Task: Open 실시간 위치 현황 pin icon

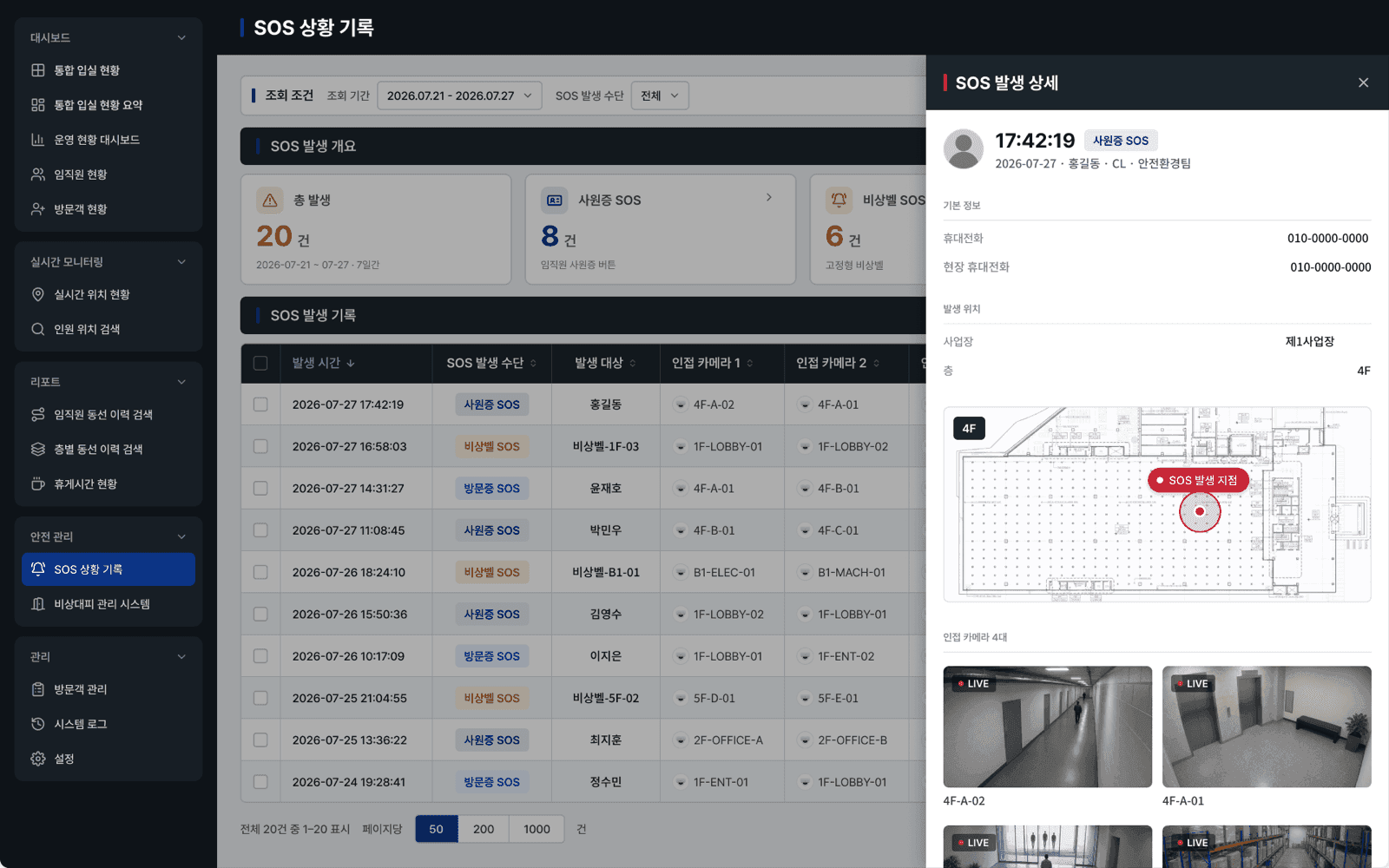Action: click(38, 294)
